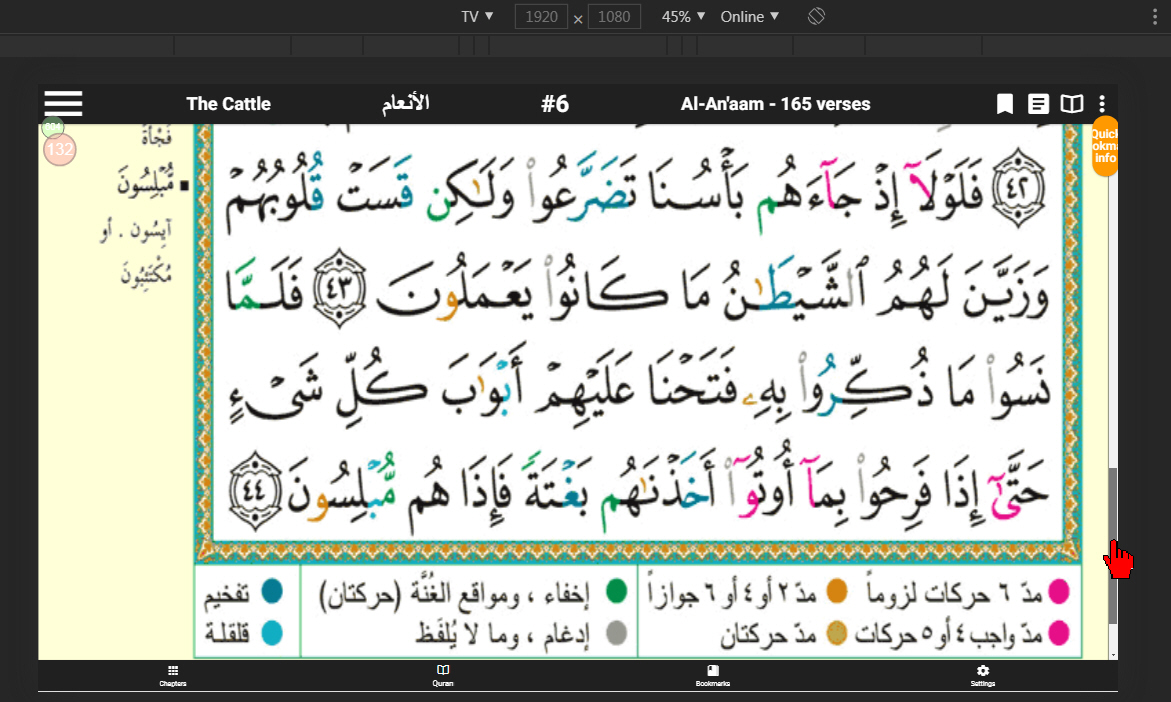Click the verse 44 end marker
Image resolution: width=1171 pixels, height=702 pixels.
[x=255, y=491]
